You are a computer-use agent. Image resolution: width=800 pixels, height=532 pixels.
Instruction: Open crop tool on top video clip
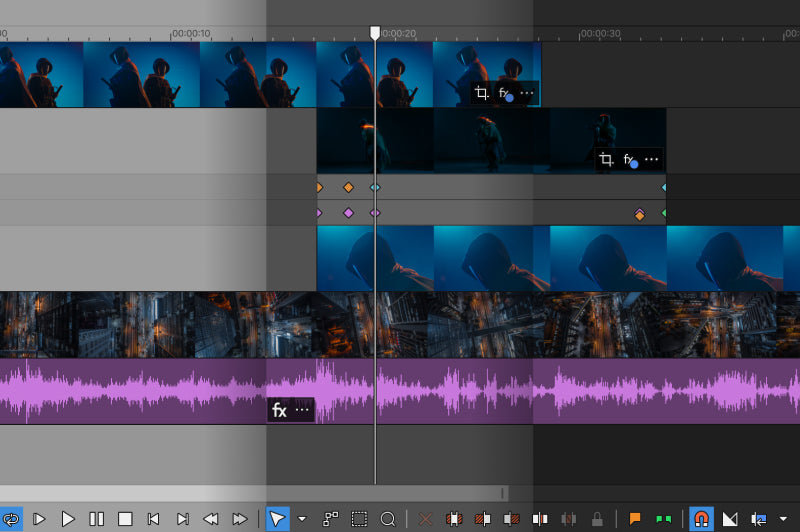pyautogui.click(x=481, y=94)
